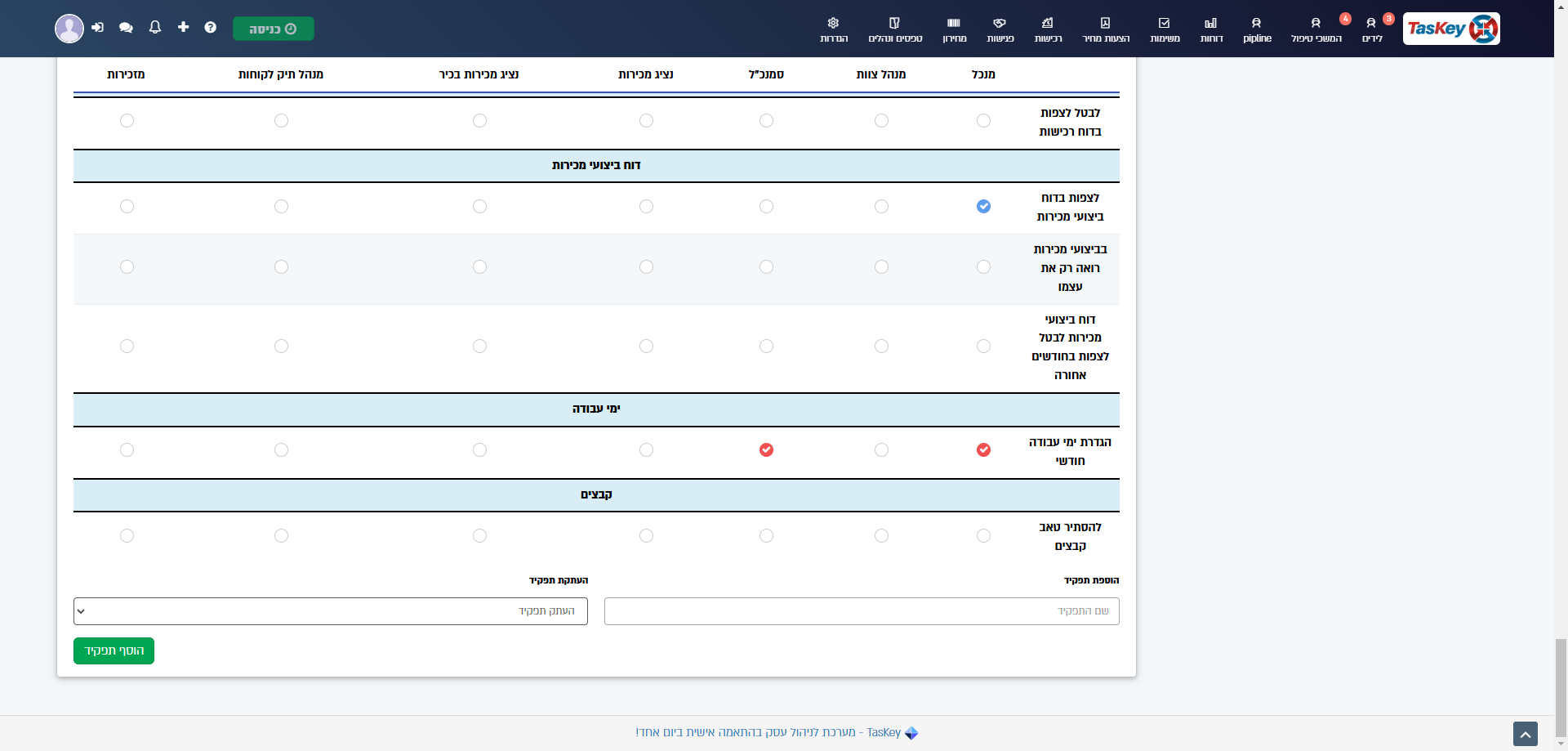Click the שם התפקיד role name field
Image resolution: width=1568 pixels, height=751 pixels.
point(862,611)
